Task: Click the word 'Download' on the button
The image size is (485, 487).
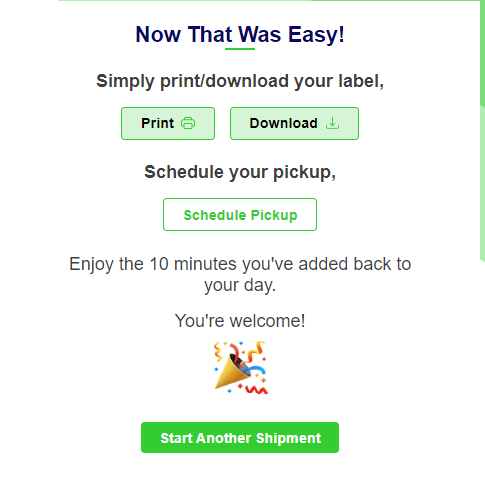Action: coord(284,123)
